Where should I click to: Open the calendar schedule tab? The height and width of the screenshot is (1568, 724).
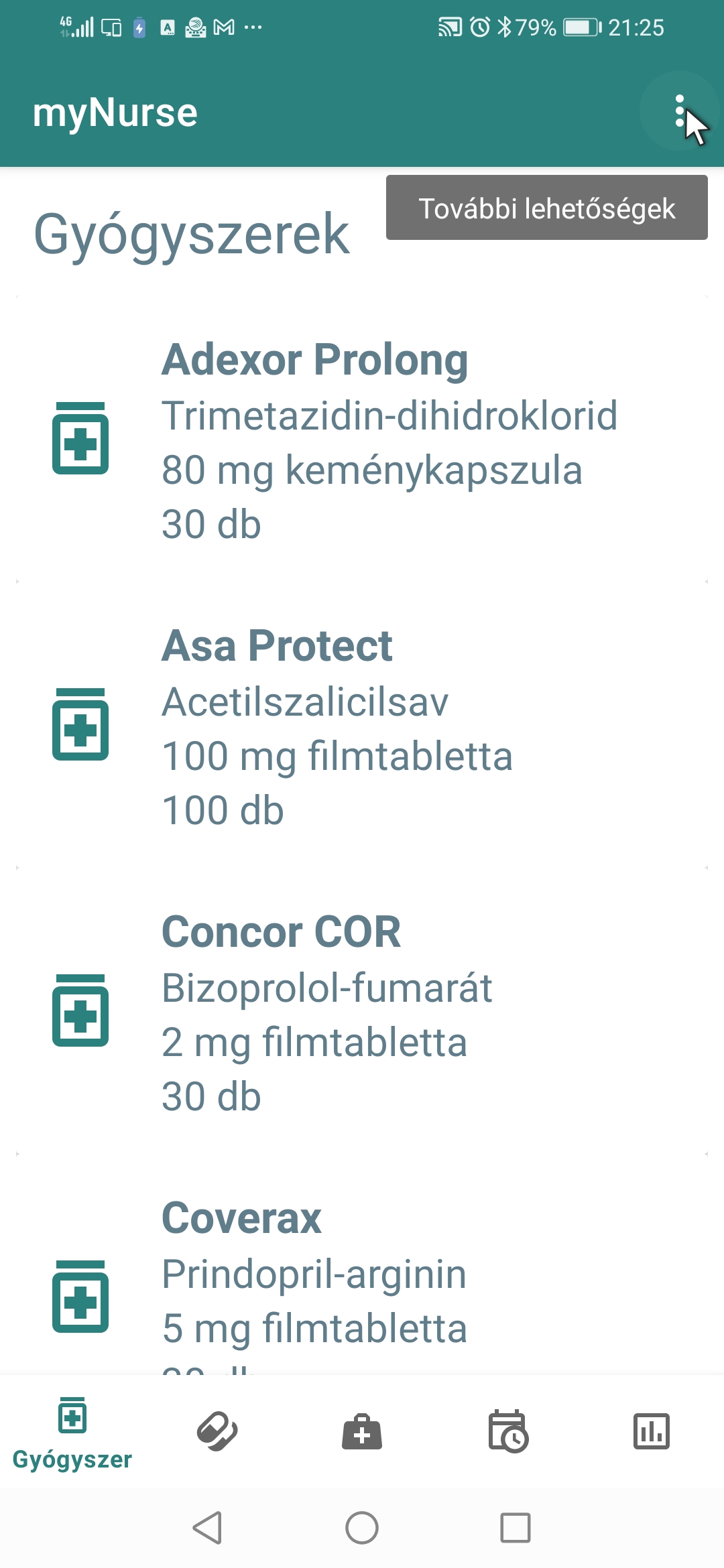[x=507, y=1431]
